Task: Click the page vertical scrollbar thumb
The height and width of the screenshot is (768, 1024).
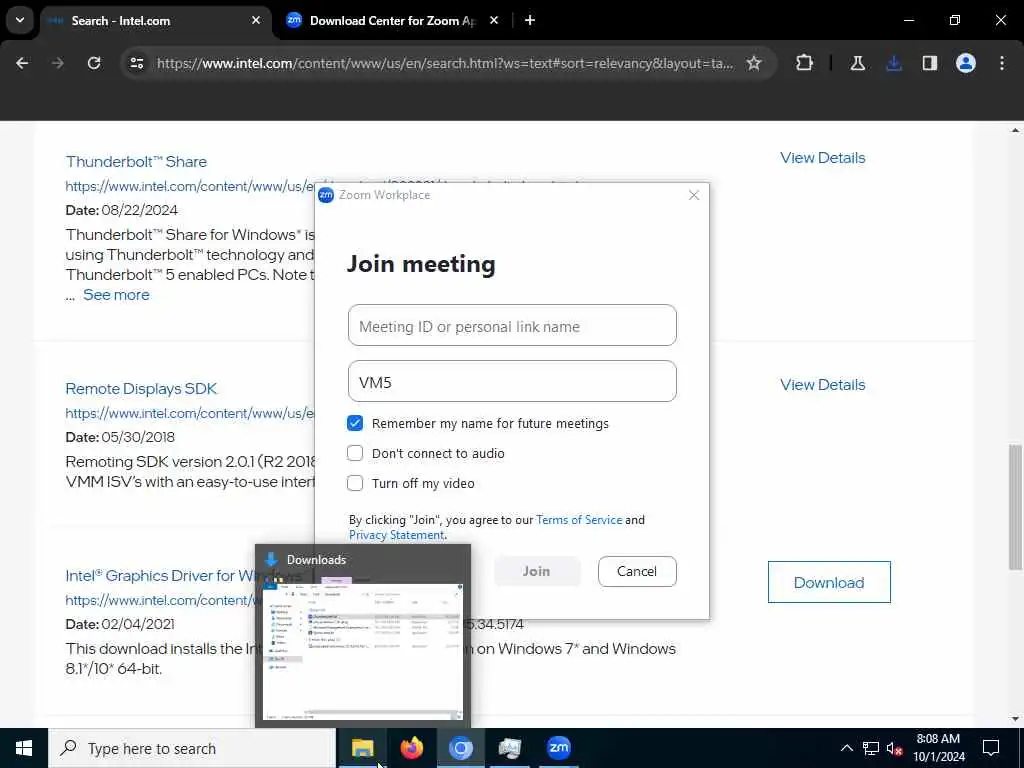Action: 1015,507
